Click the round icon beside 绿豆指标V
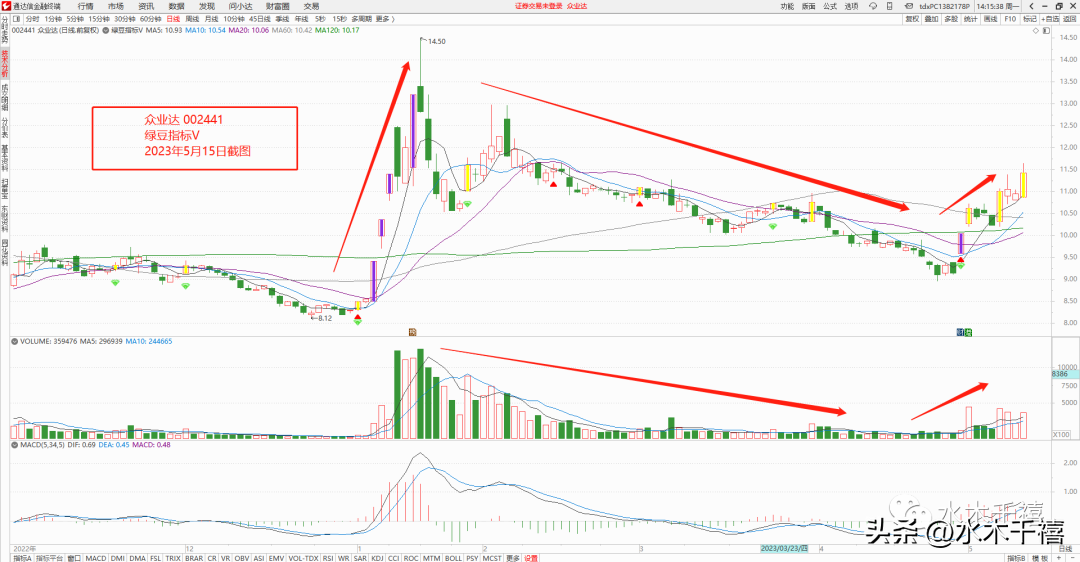This screenshot has height=562, width=1080. click(105, 30)
